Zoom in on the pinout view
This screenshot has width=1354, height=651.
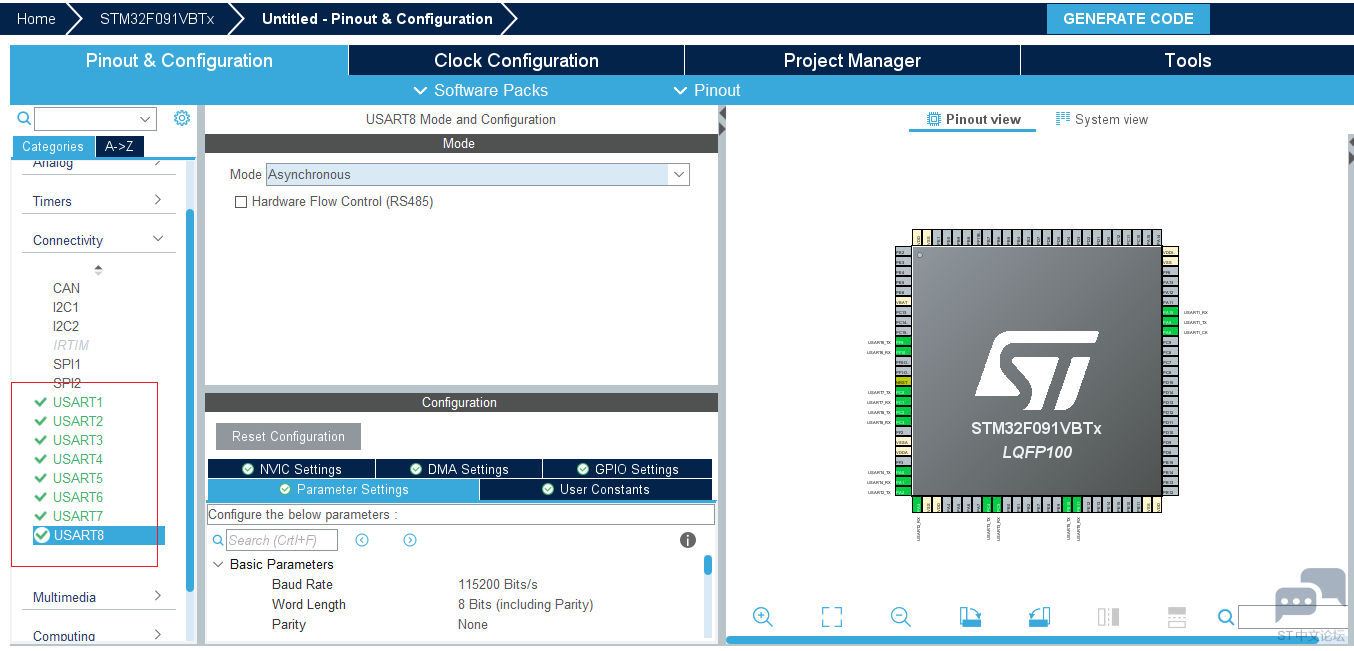[x=762, y=617]
